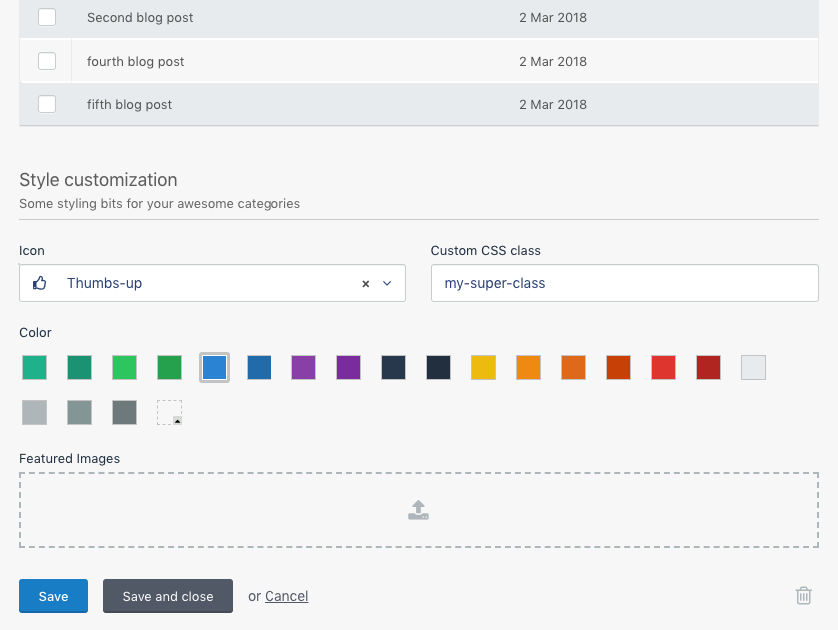Select the selected blue color swatch

click(x=214, y=368)
